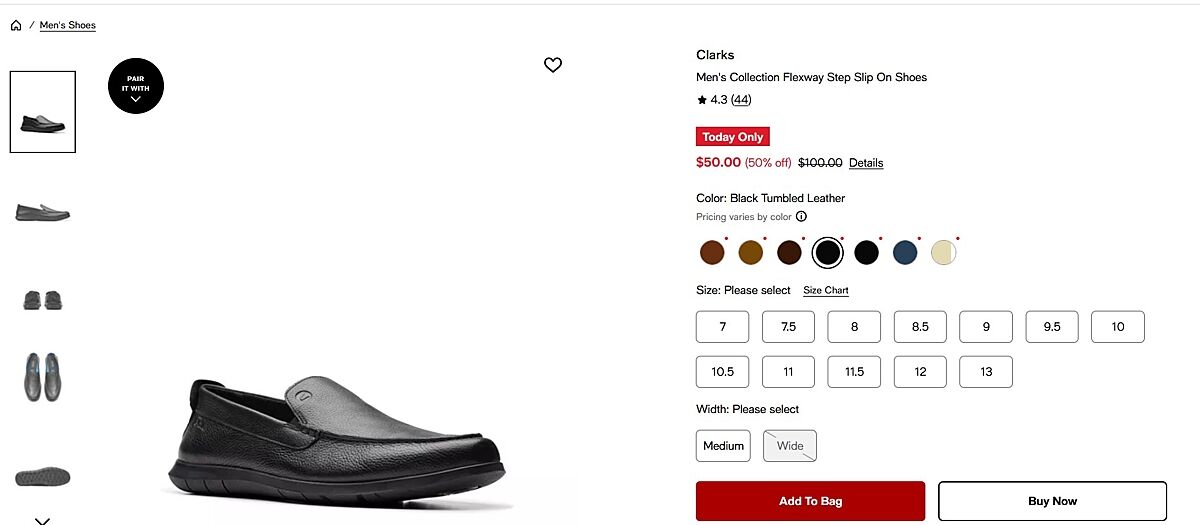Open the Size Chart
1200x525 pixels.
825,290
